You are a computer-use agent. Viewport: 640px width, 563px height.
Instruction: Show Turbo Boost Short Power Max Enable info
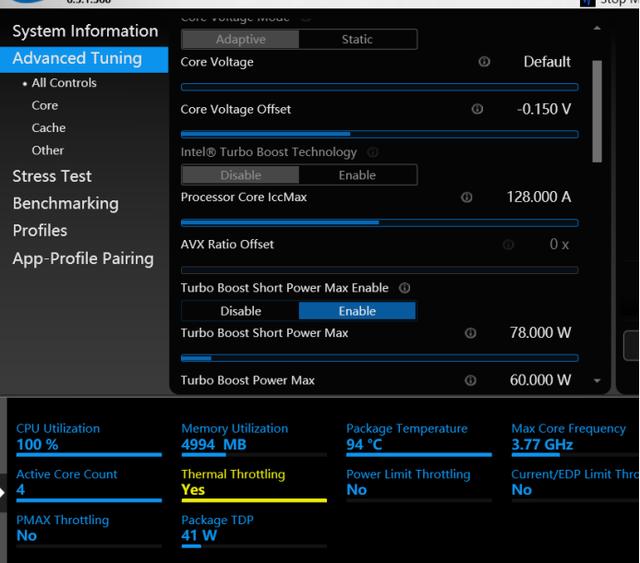click(x=404, y=288)
